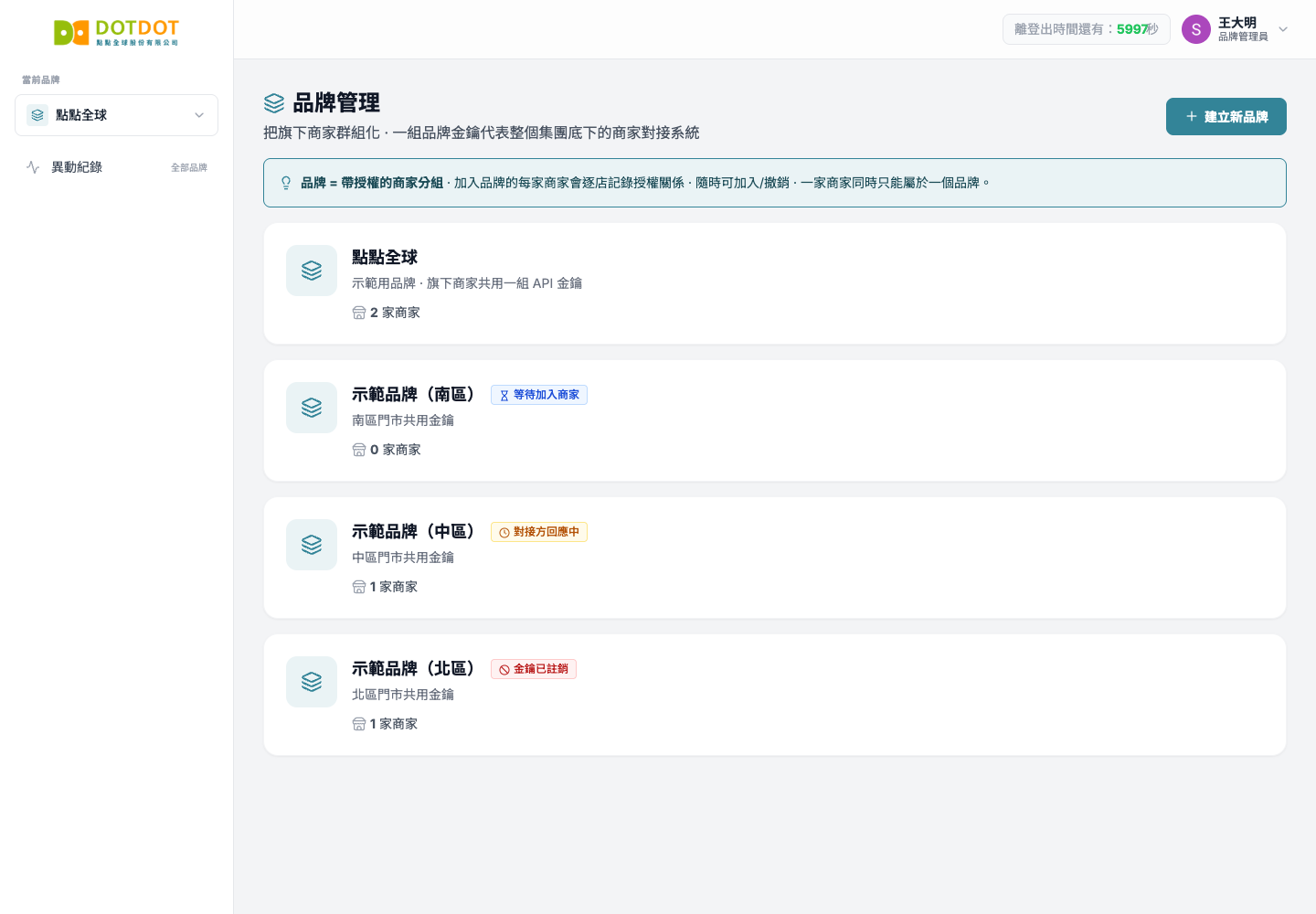Click the layers icon beside 品牌管理 heading
The height and width of the screenshot is (914, 1316).
tap(274, 103)
